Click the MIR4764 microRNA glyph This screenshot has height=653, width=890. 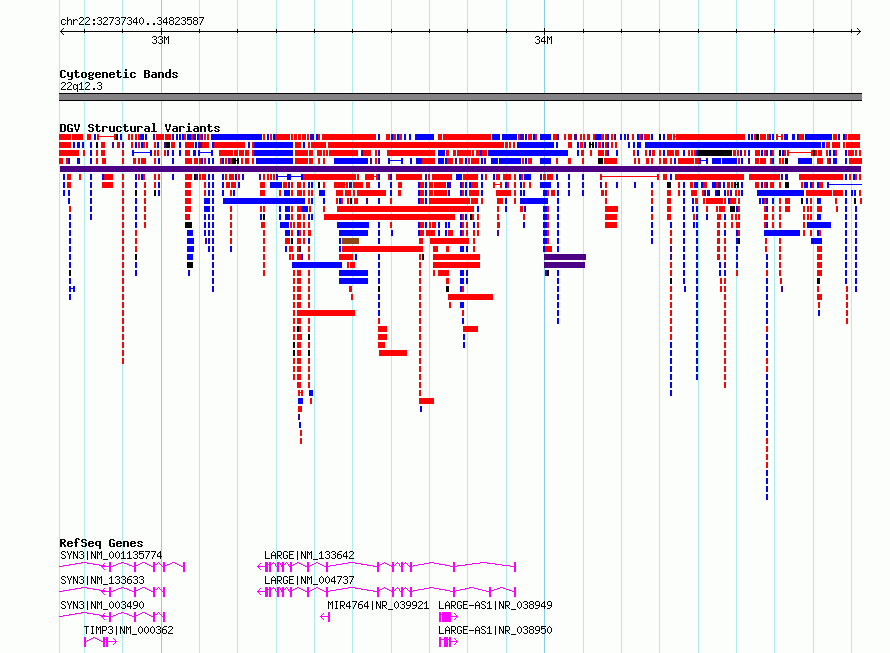click(x=325, y=617)
